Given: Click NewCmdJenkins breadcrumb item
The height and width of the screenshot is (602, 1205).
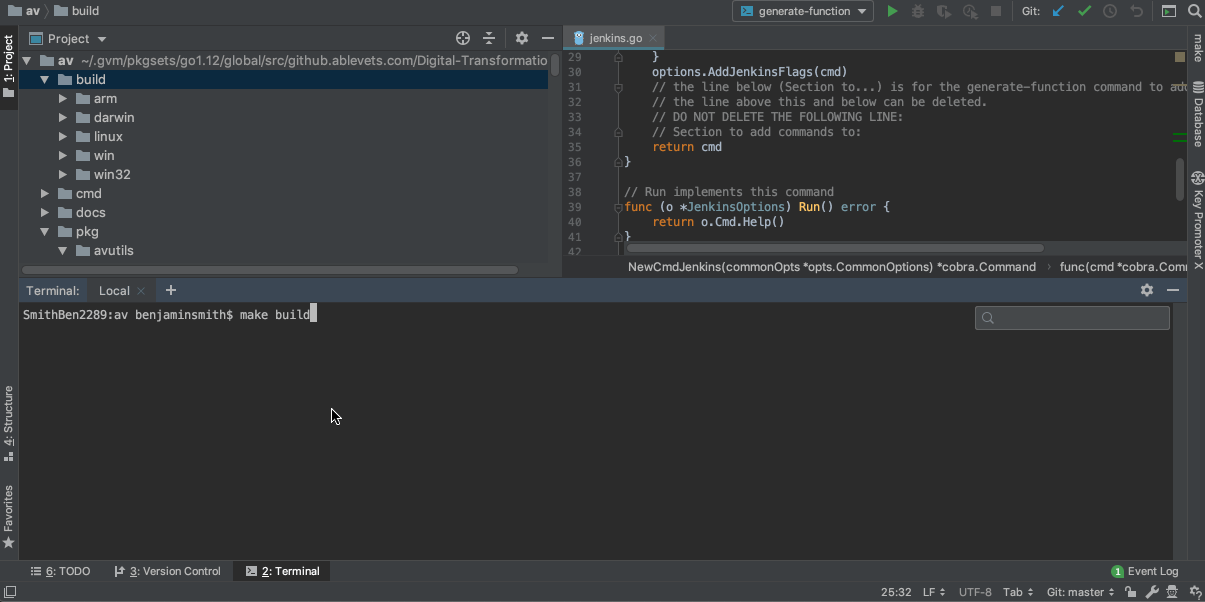Looking at the screenshot, I should pyautogui.click(x=832, y=266).
